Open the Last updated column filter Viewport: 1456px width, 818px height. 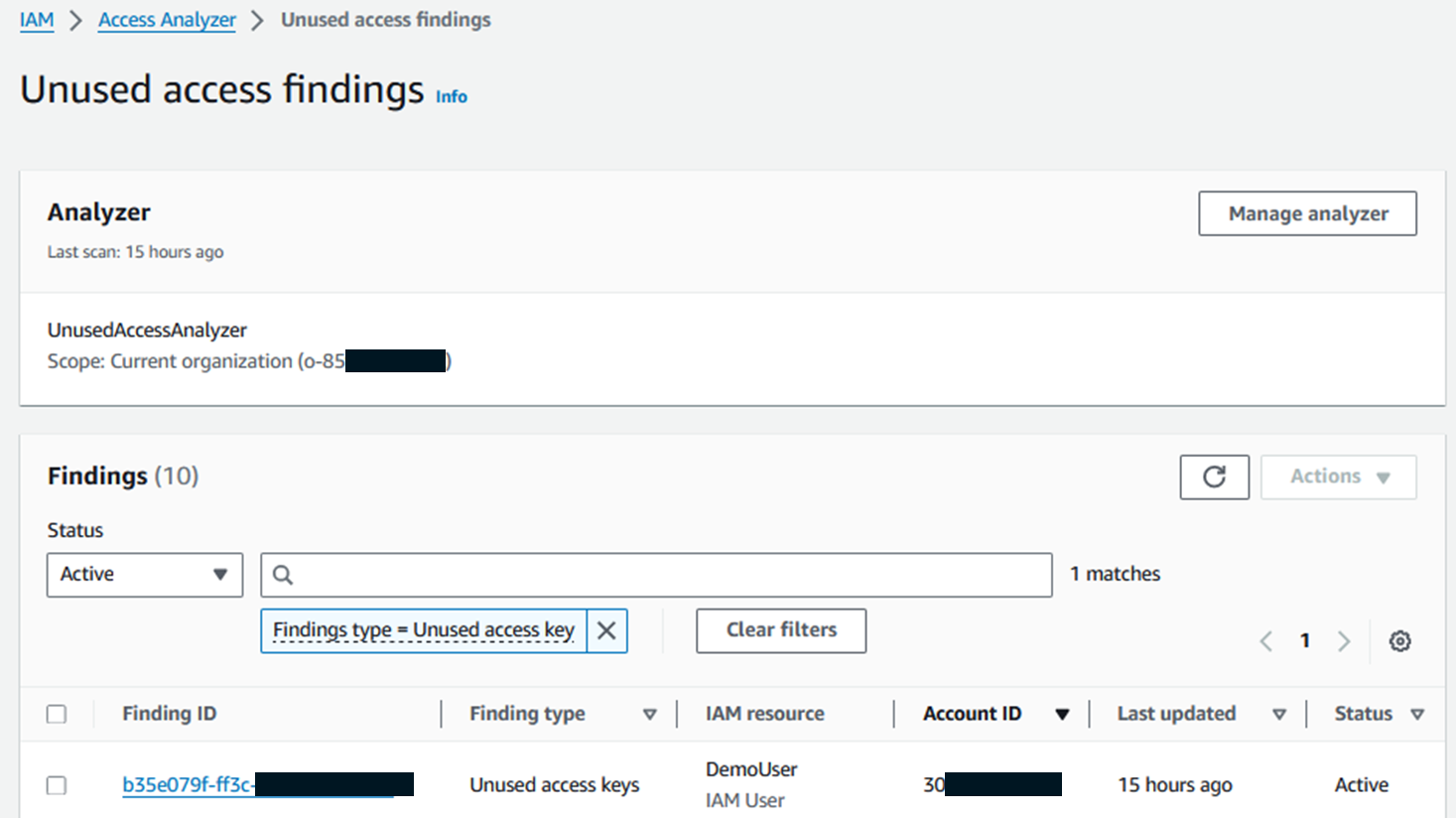point(1280,714)
